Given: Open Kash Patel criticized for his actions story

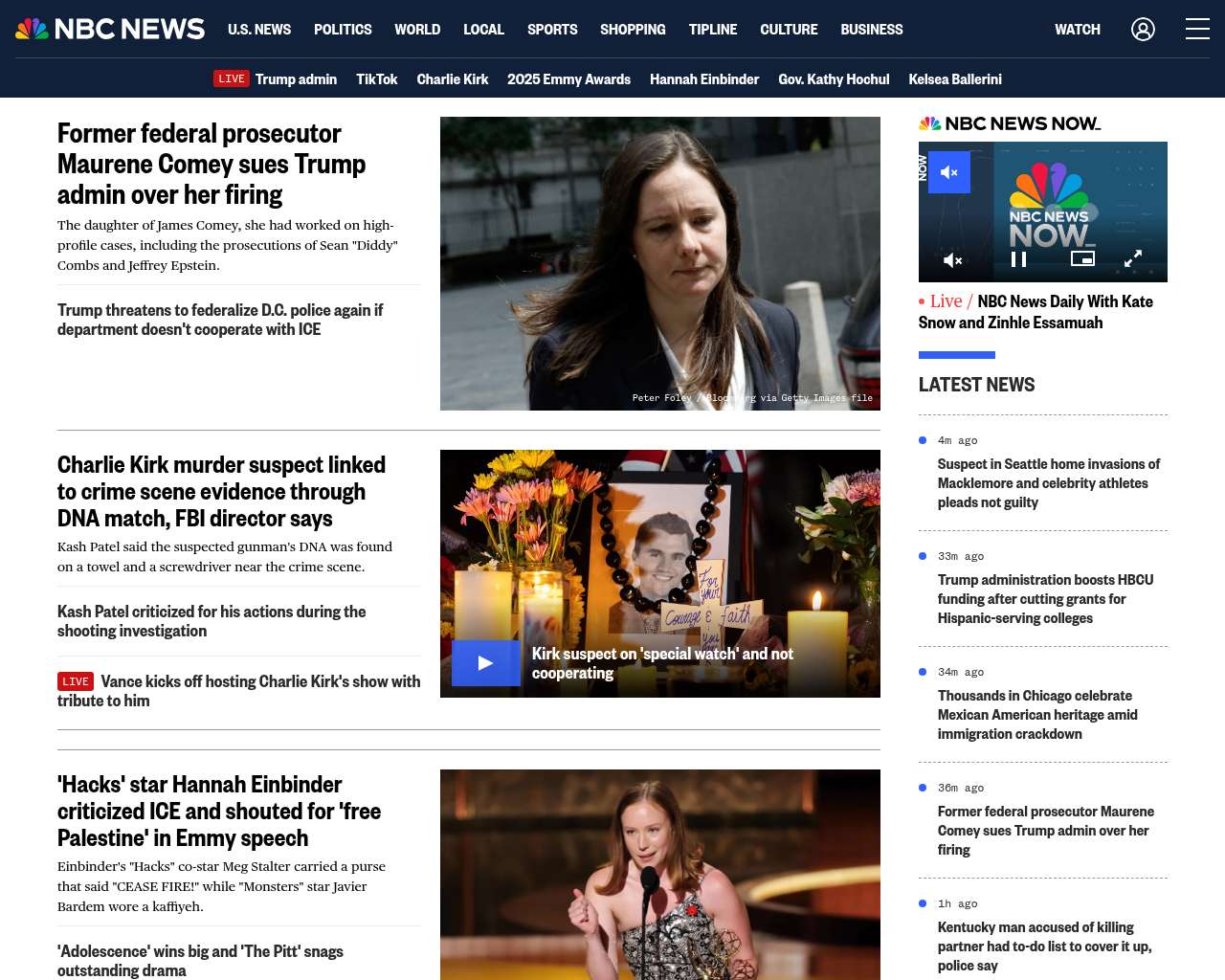Looking at the screenshot, I should pos(212,621).
